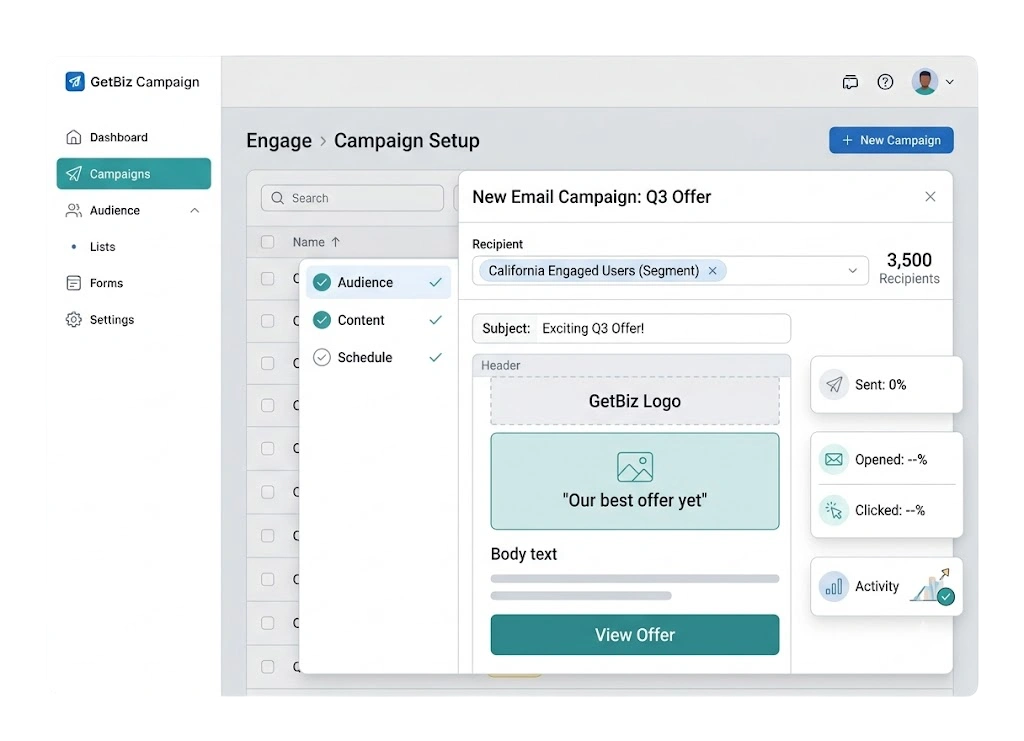Open the chat messages icon in header
The height and width of the screenshot is (741, 1024).
850,82
